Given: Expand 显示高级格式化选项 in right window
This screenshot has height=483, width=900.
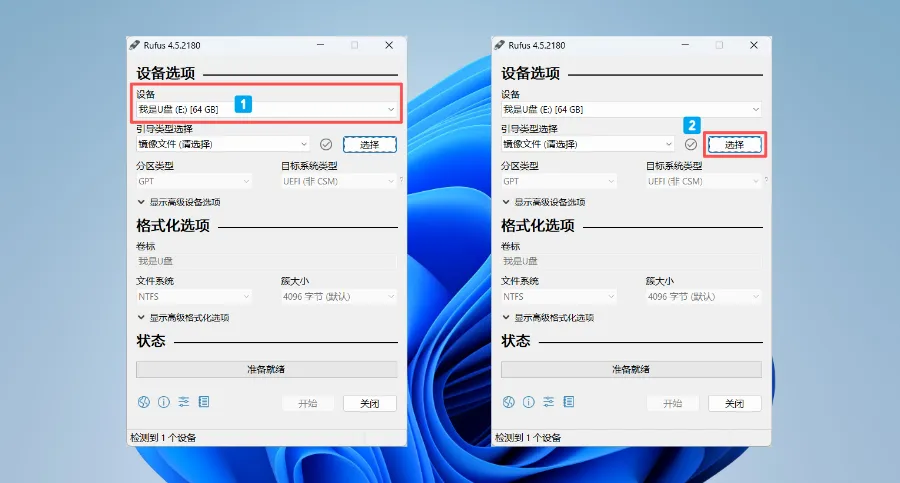Looking at the screenshot, I should (x=548, y=318).
